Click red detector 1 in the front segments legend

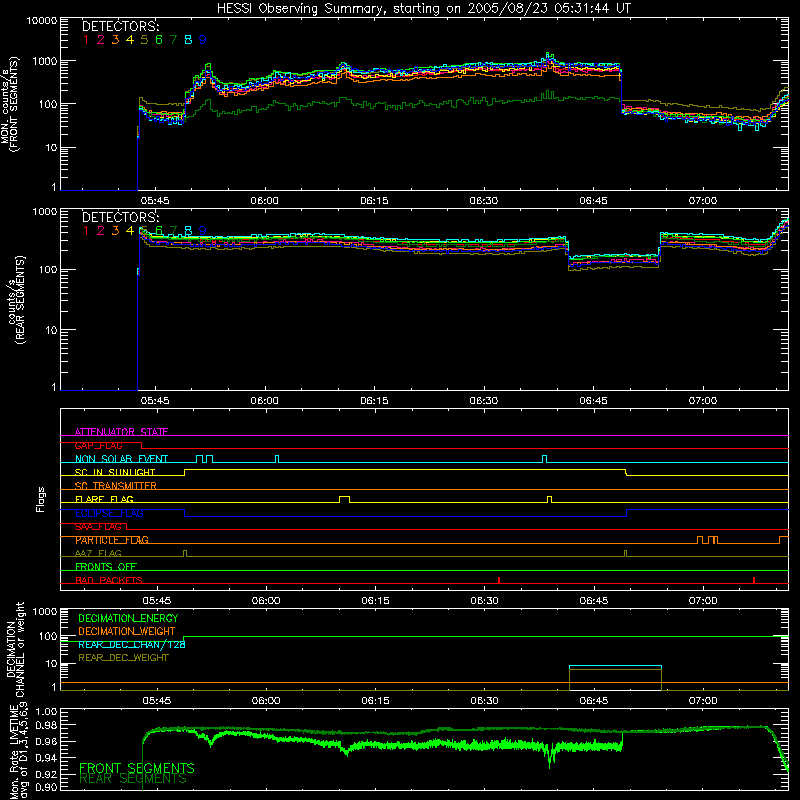click(x=86, y=40)
